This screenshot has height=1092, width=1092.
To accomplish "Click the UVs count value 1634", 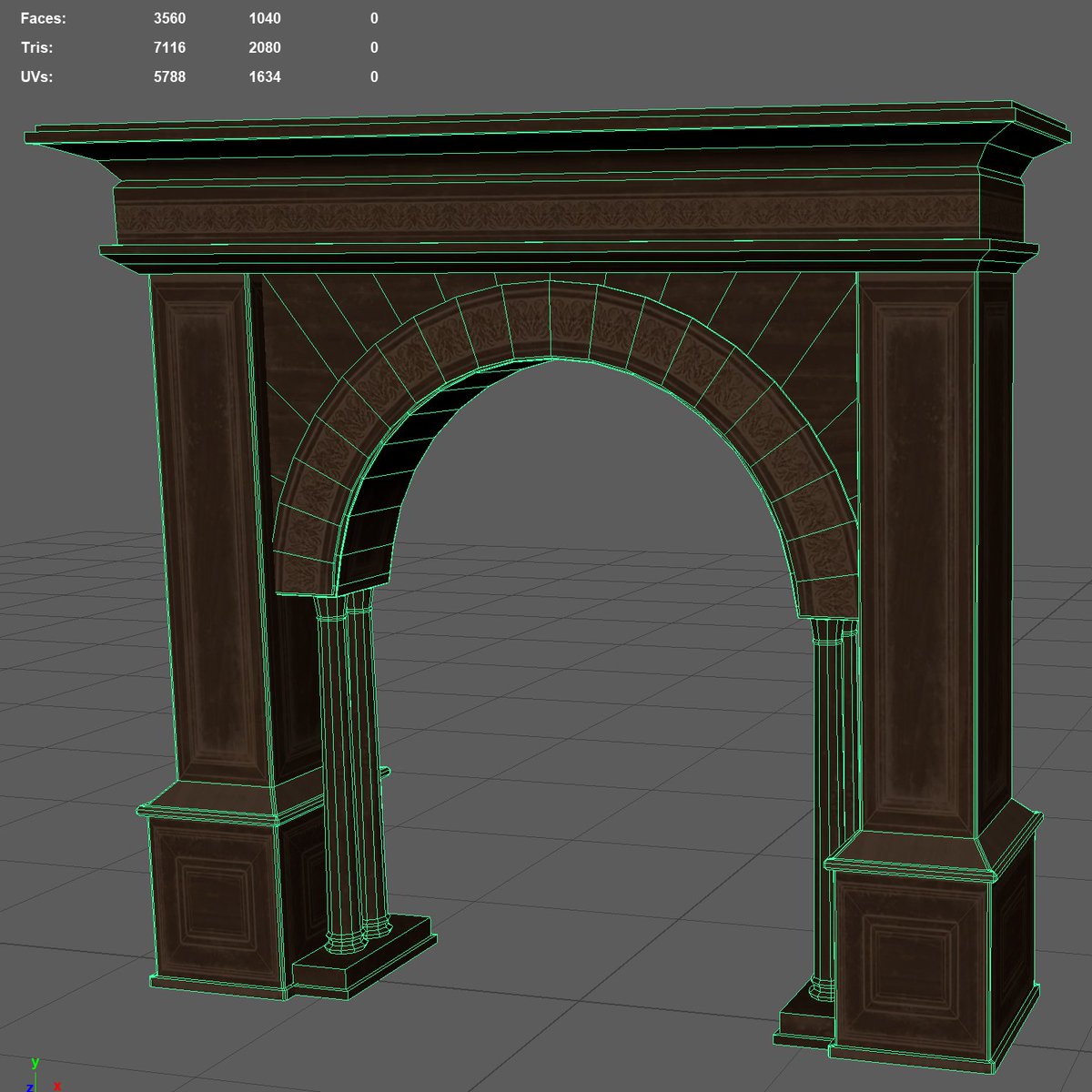I will coord(265,76).
